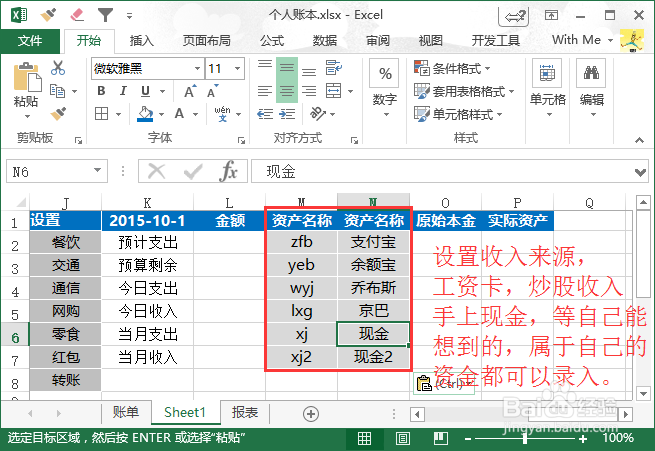Open the font name dropdown 微软雅黑

(198, 68)
